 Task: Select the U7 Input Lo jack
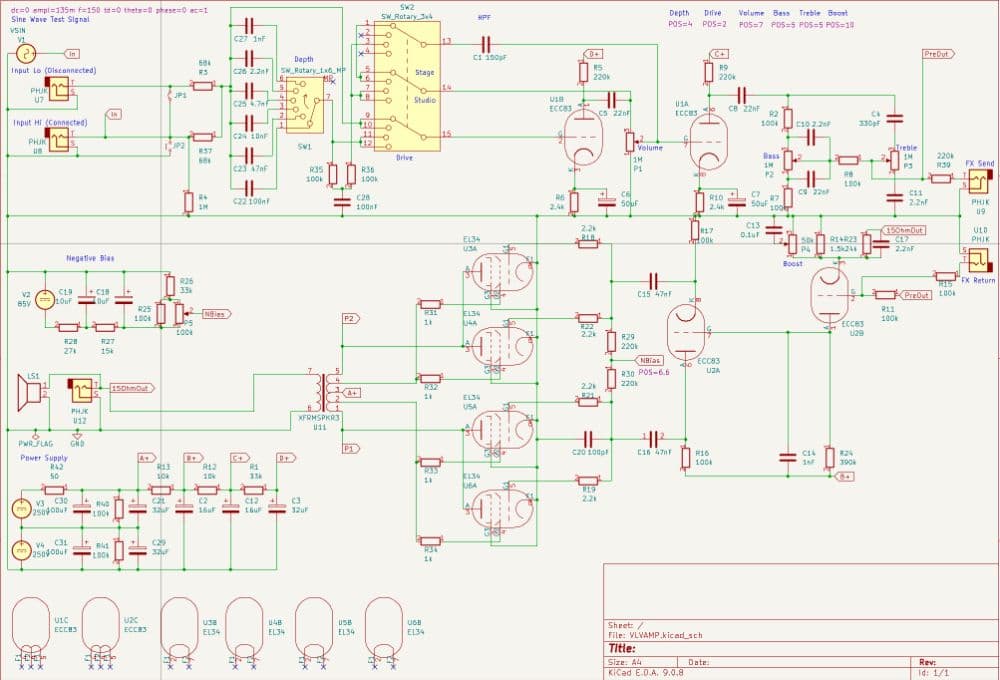(x=61, y=90)
